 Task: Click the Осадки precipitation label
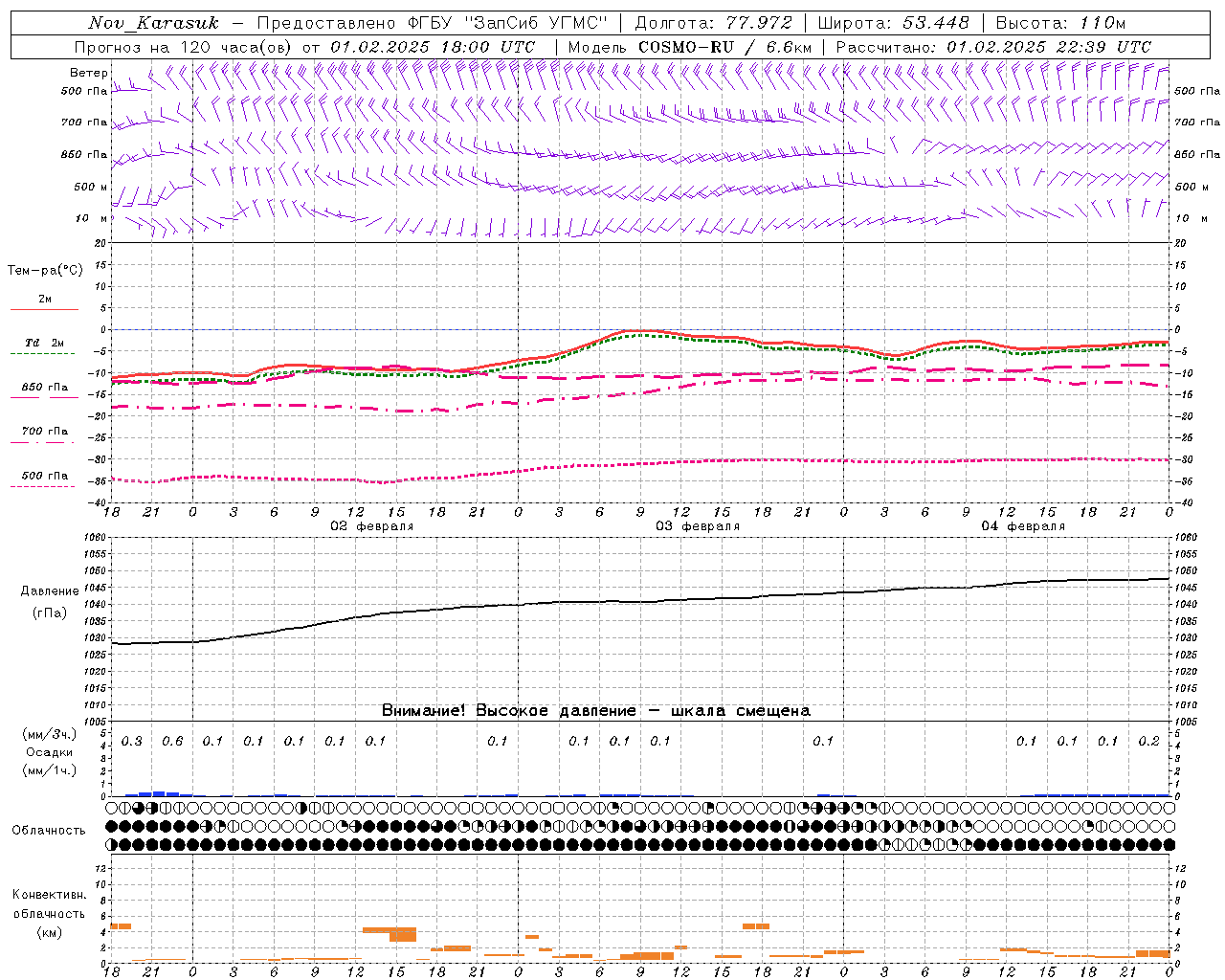tap(50, 752)
